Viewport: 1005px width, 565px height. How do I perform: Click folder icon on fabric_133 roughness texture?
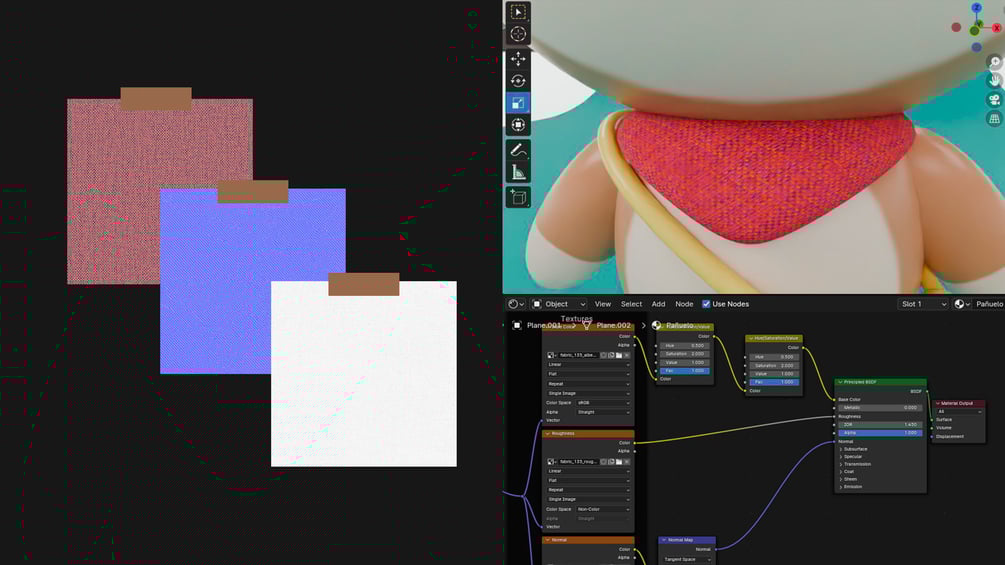click(x=619, y=461)
